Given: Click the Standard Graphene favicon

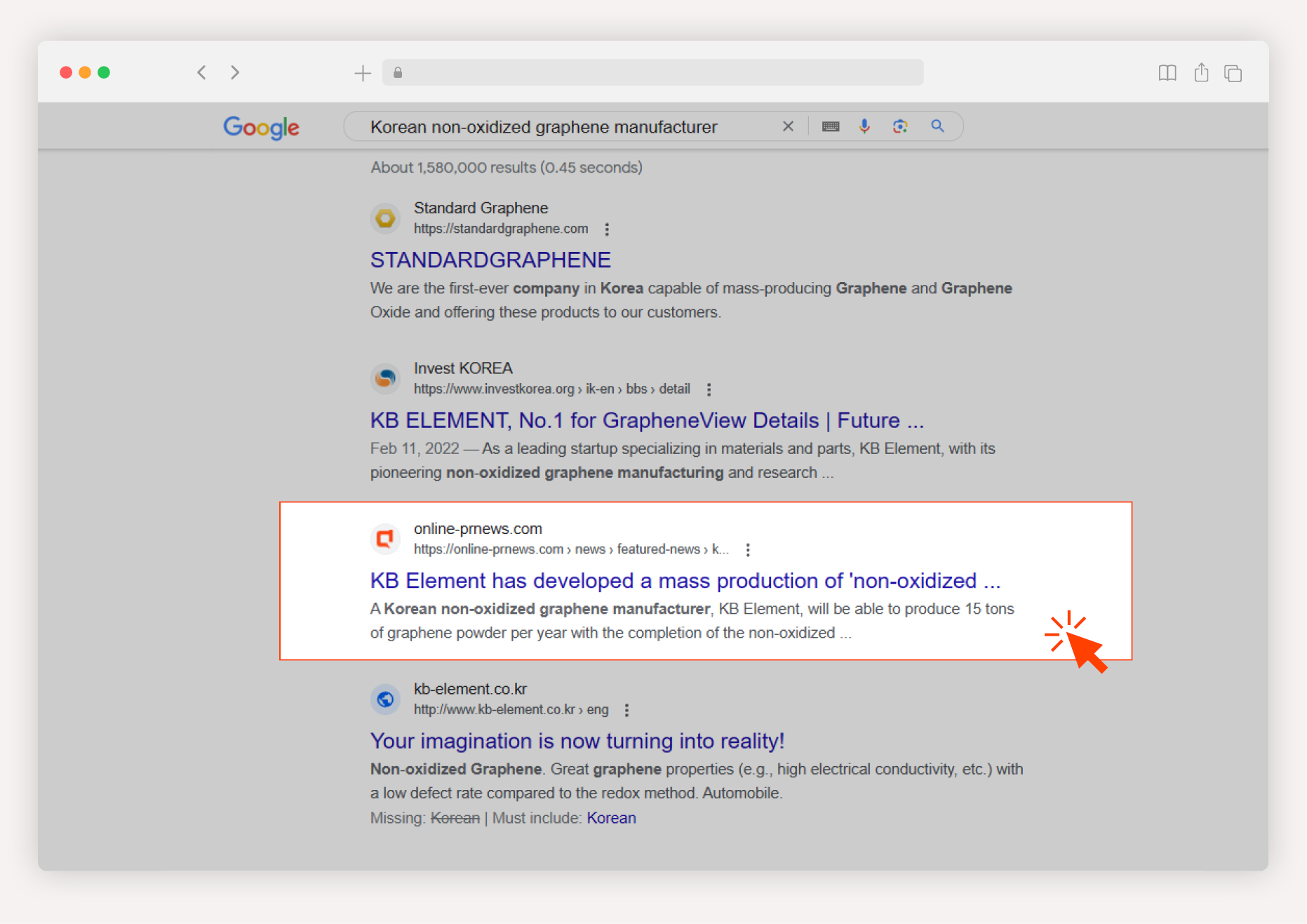Looking at the screenshot, I should tap(385, 218).
